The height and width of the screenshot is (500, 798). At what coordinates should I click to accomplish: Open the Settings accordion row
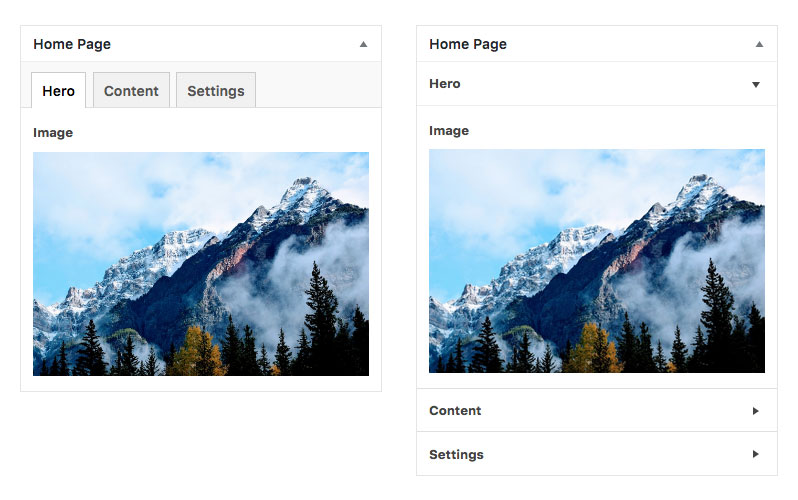pos(597,454)
